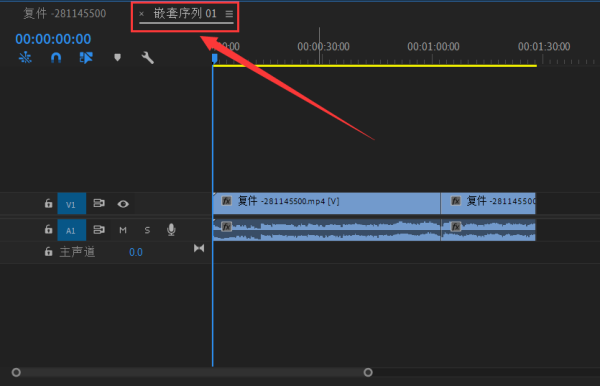The width and height of the screenshot is (600, 386).
Task: Switch to the 复件 -281145500 sequence tab
Action: 65,13
